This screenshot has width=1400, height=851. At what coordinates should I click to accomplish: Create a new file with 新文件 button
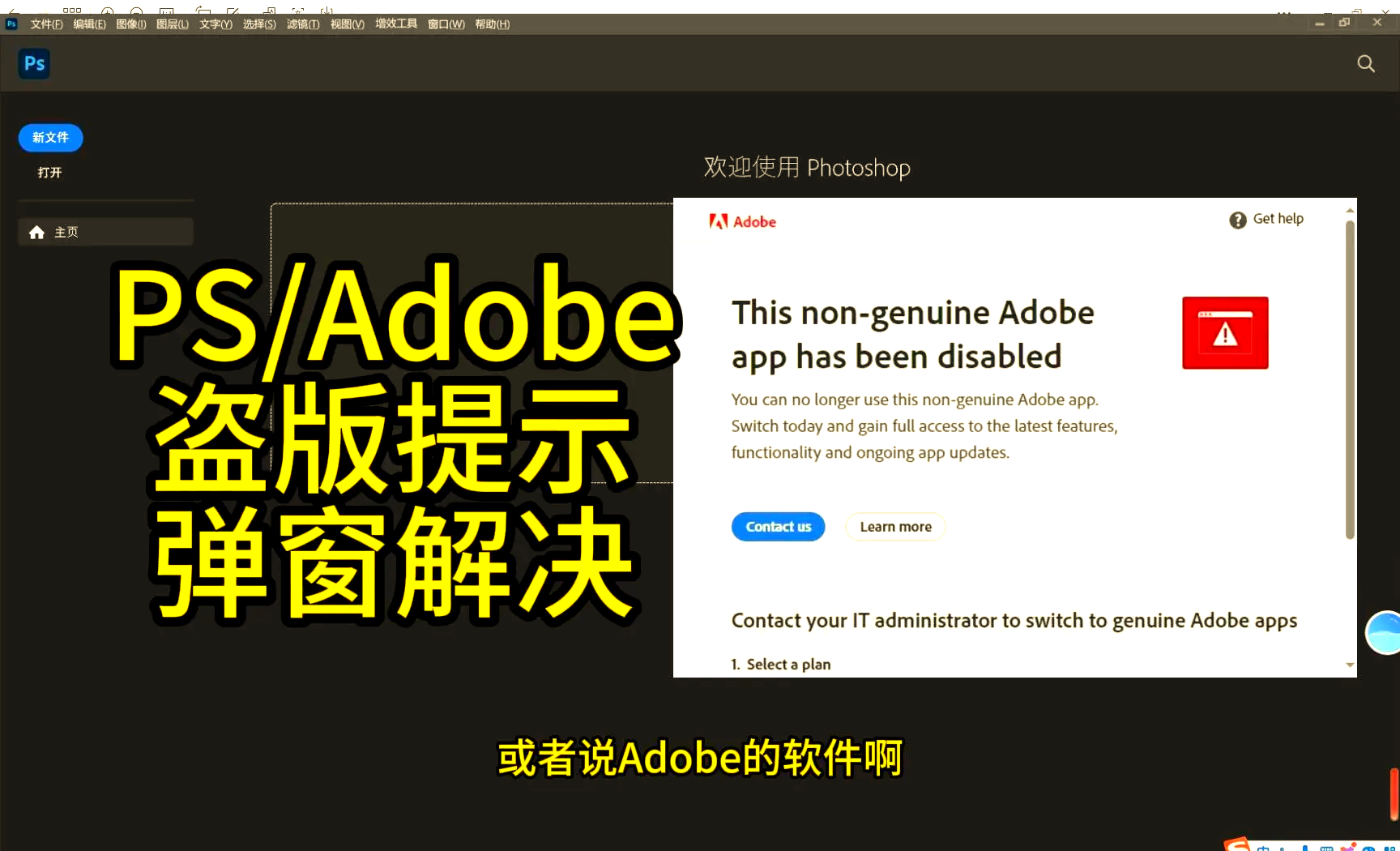[50, 138]
